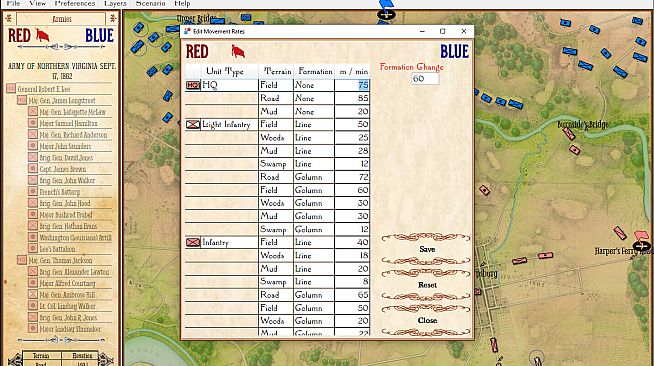Viewport: 654px width, 366px height.
Task: Select General Robert E. Lee tree entry
Action: (44, 89)
